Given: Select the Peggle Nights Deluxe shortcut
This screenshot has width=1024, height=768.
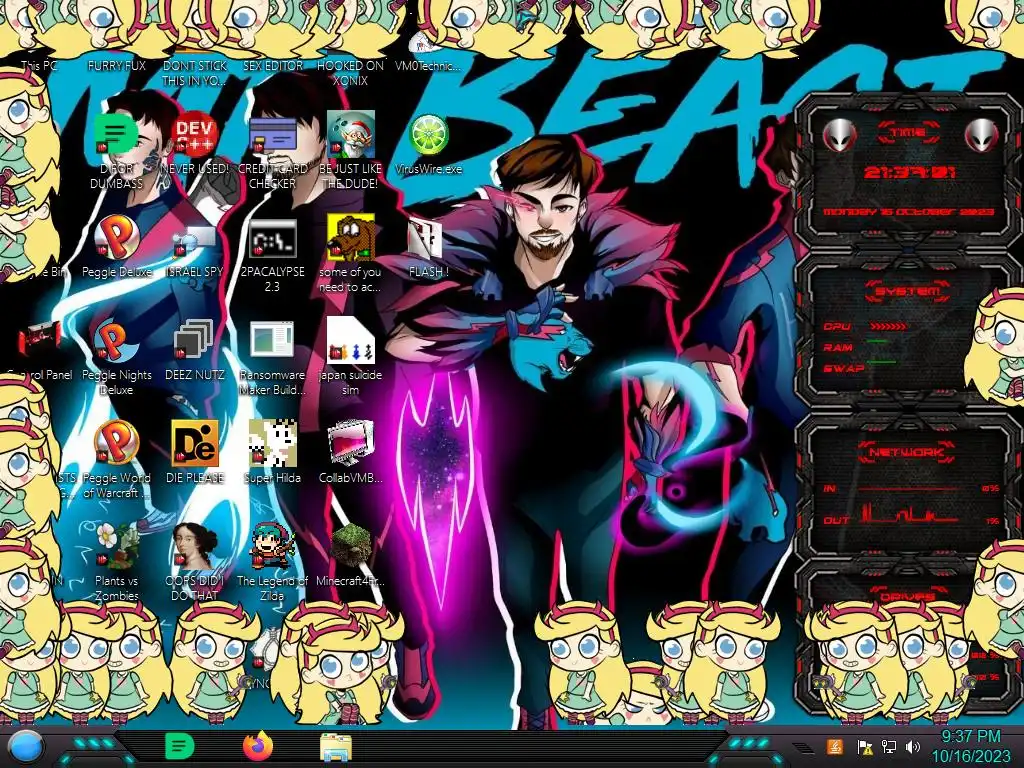Looking at the screenshot, I should pyautogui.click(x=116, y=341).
